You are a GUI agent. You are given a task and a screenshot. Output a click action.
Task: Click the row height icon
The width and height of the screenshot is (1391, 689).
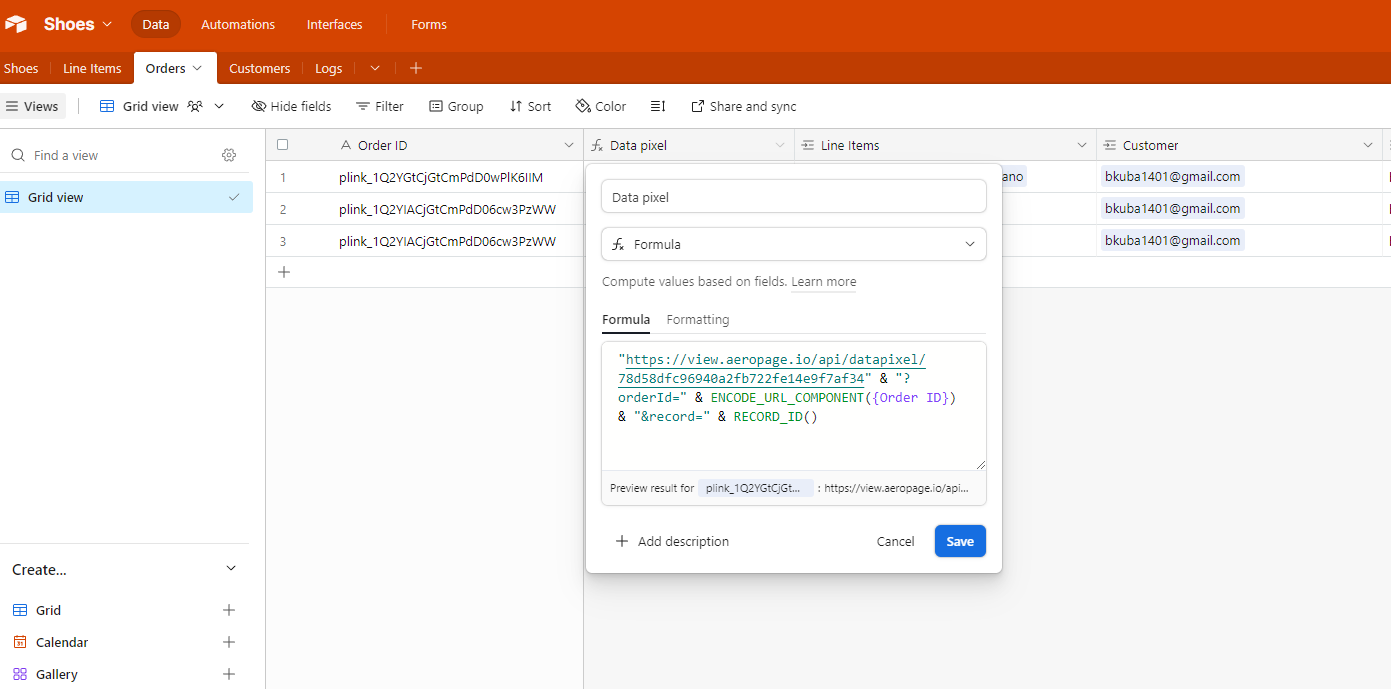pyautogui.click(x=658, y=106)
